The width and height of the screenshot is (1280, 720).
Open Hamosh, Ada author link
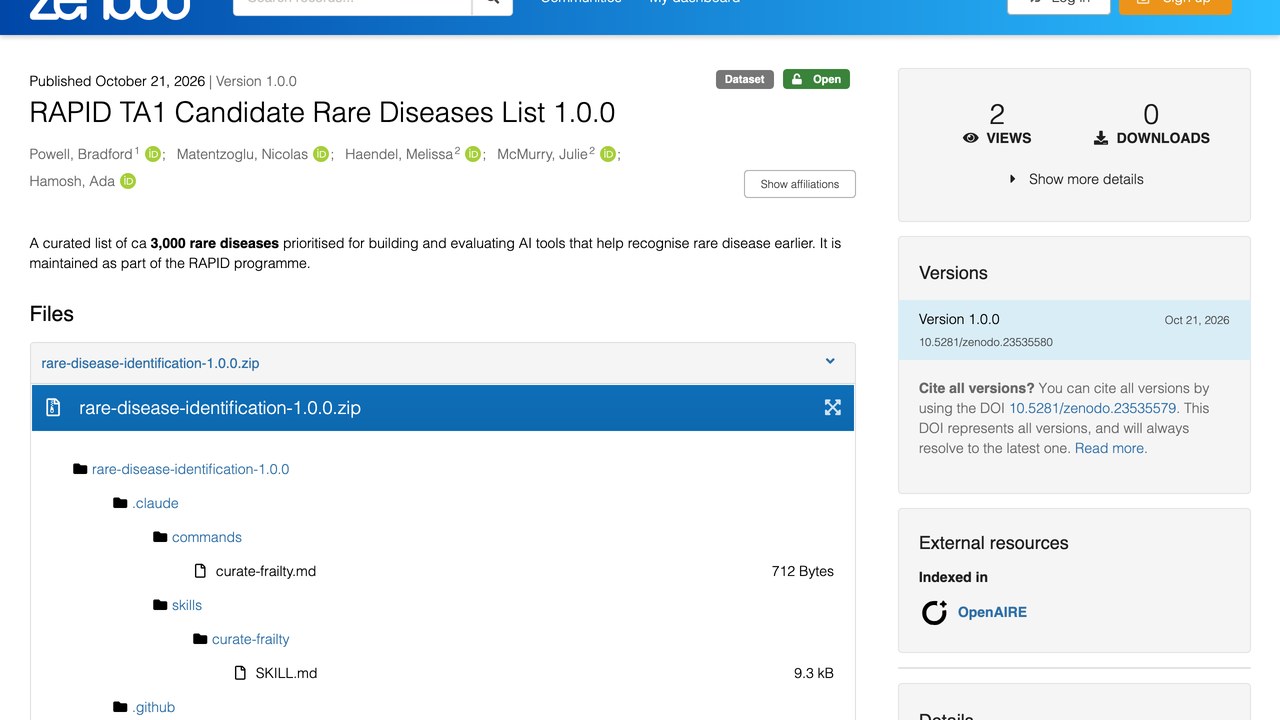tap(72, 181)
